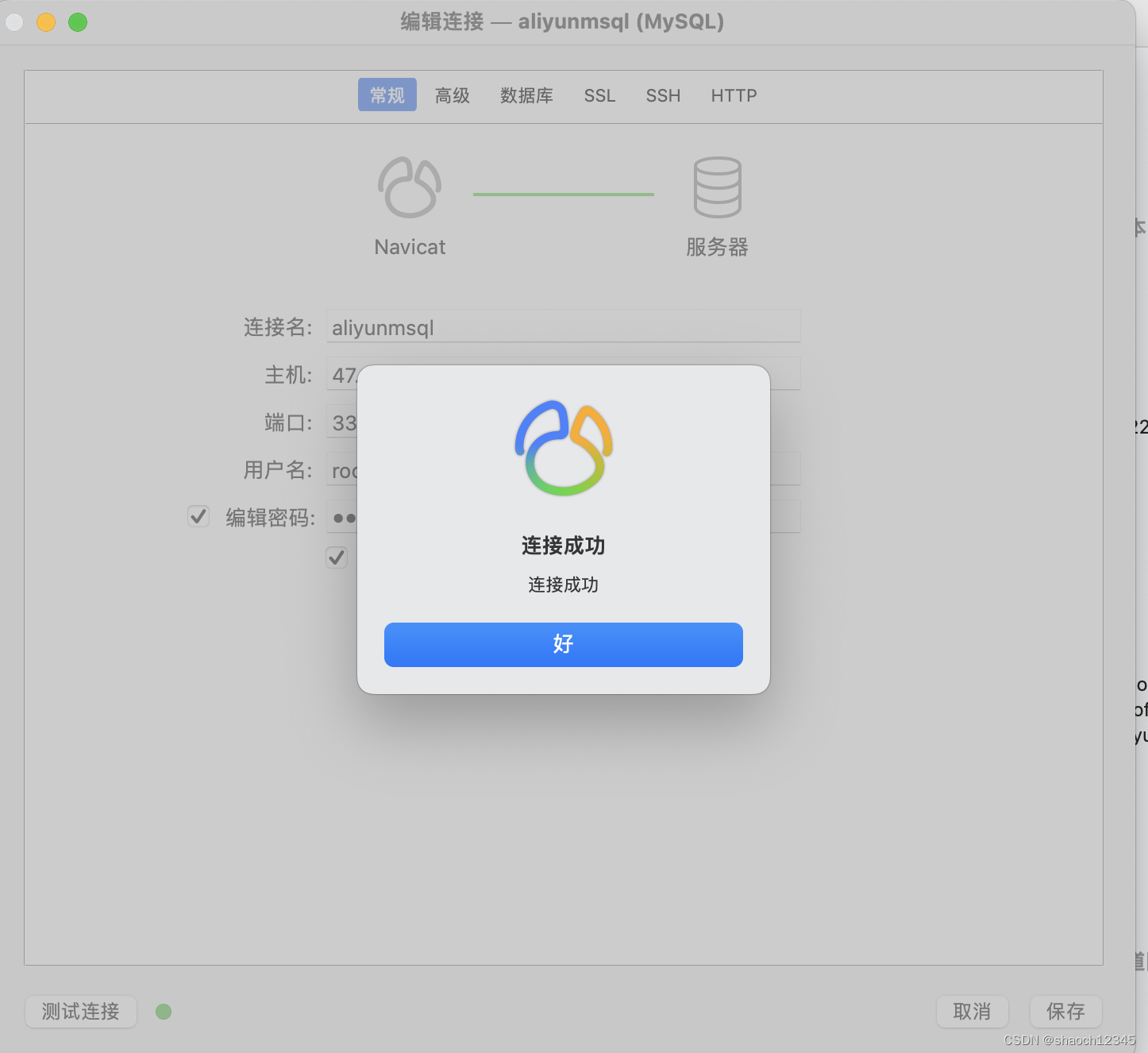Switch to the SSH tab
Image resolution: width=1148 pixels, height=1053 pixels.
point(663,95)
